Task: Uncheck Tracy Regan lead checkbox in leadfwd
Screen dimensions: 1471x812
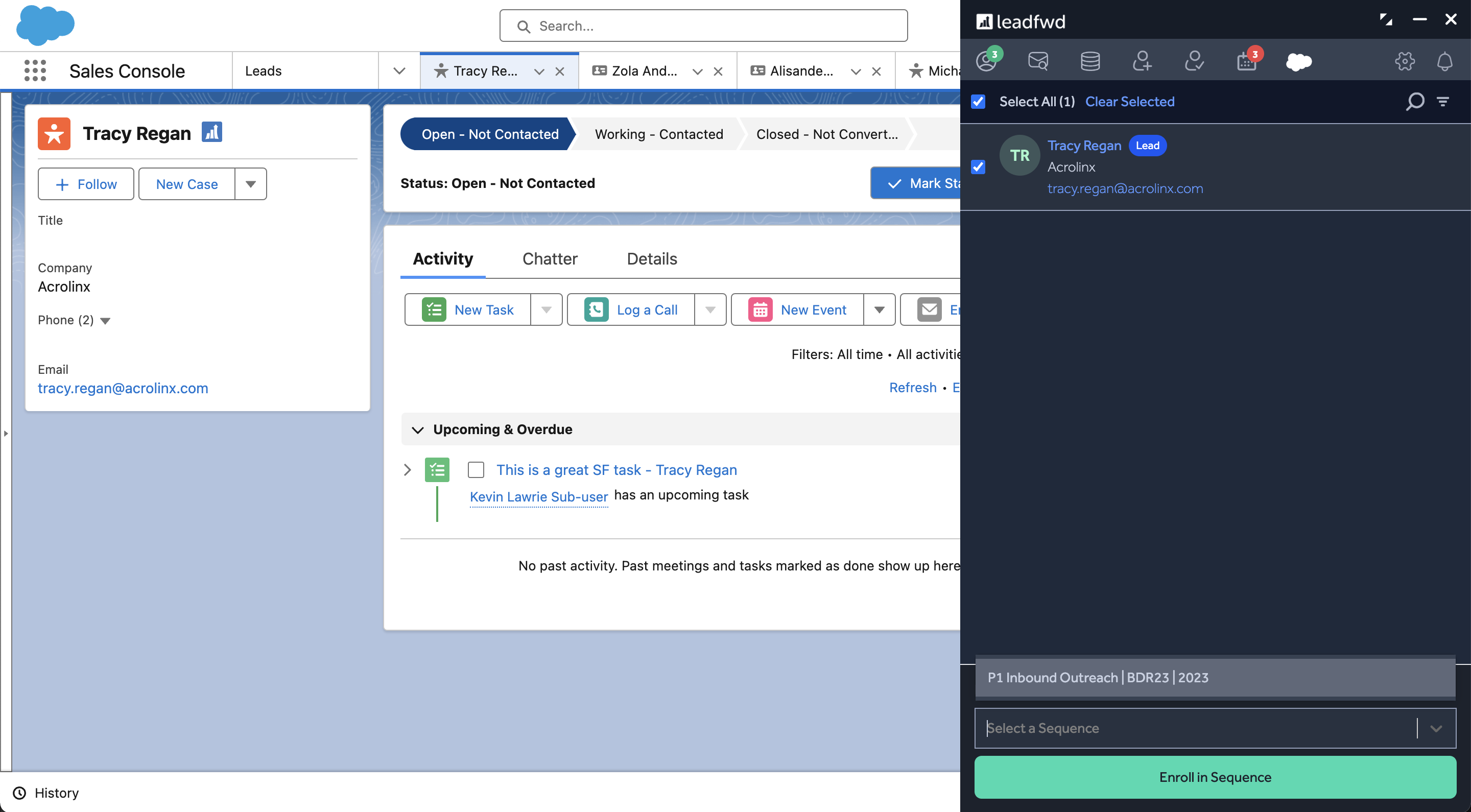Action: (978, 166)
